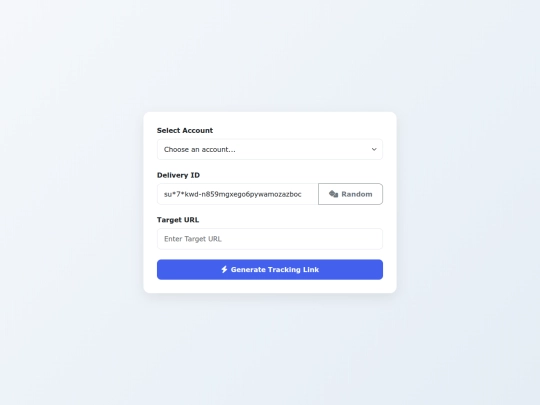Click the 'Generate Tracking Link' text label

(275, 269)
